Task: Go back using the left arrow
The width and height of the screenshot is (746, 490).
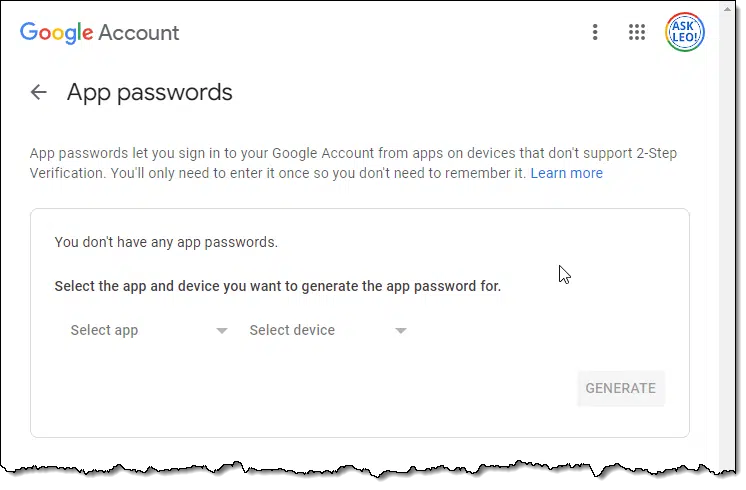Action: 39,92
